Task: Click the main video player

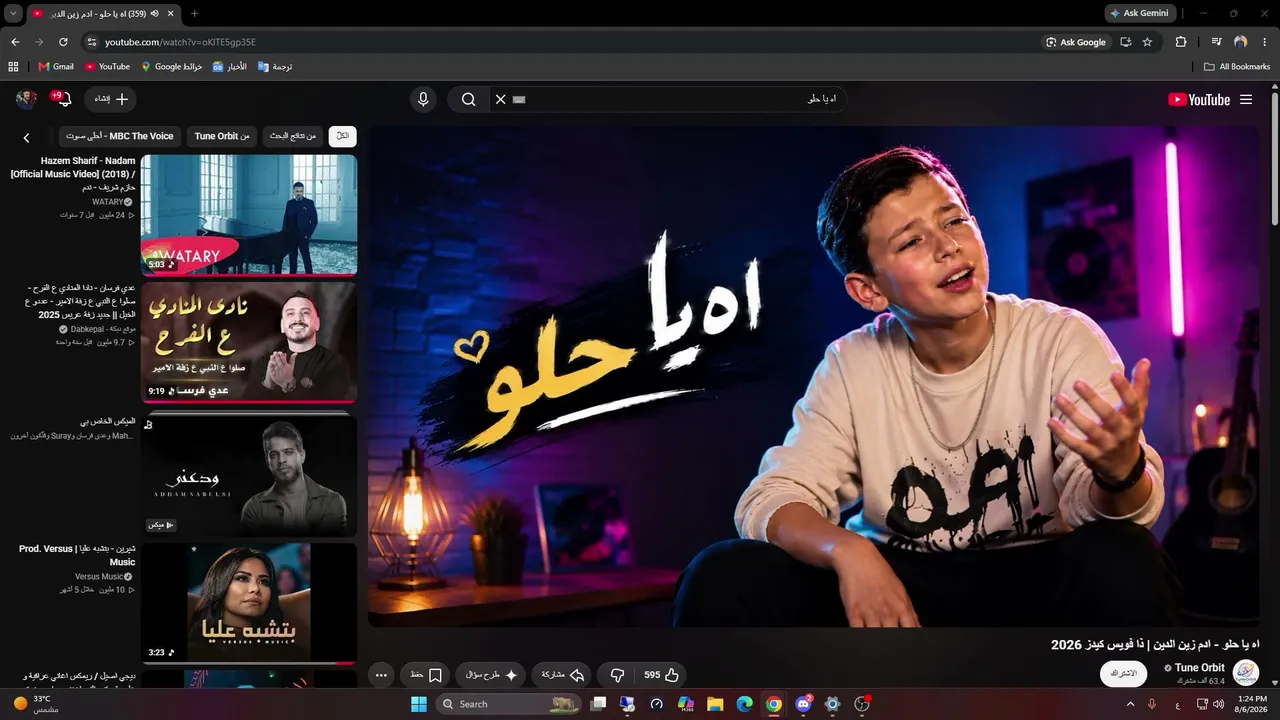Action: point(814,376)
